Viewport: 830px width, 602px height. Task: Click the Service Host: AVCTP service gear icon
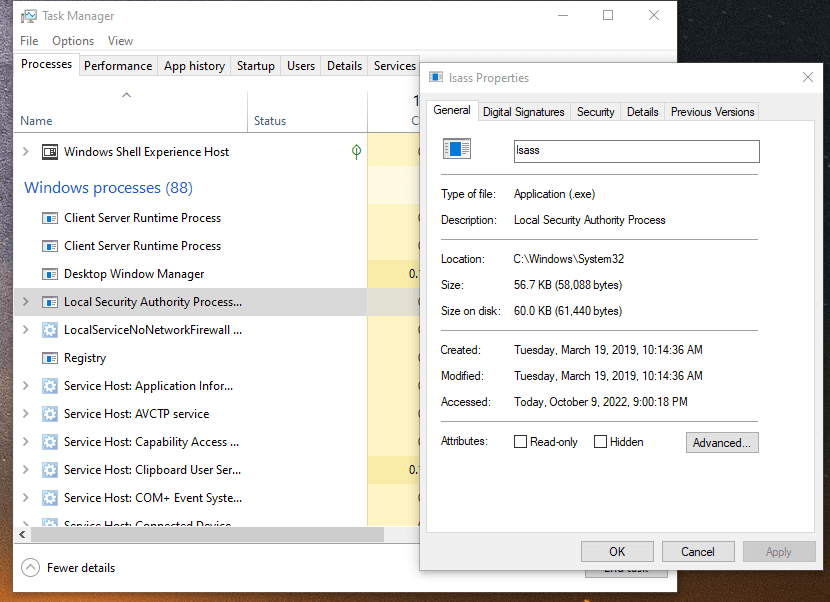pos(50,414)
